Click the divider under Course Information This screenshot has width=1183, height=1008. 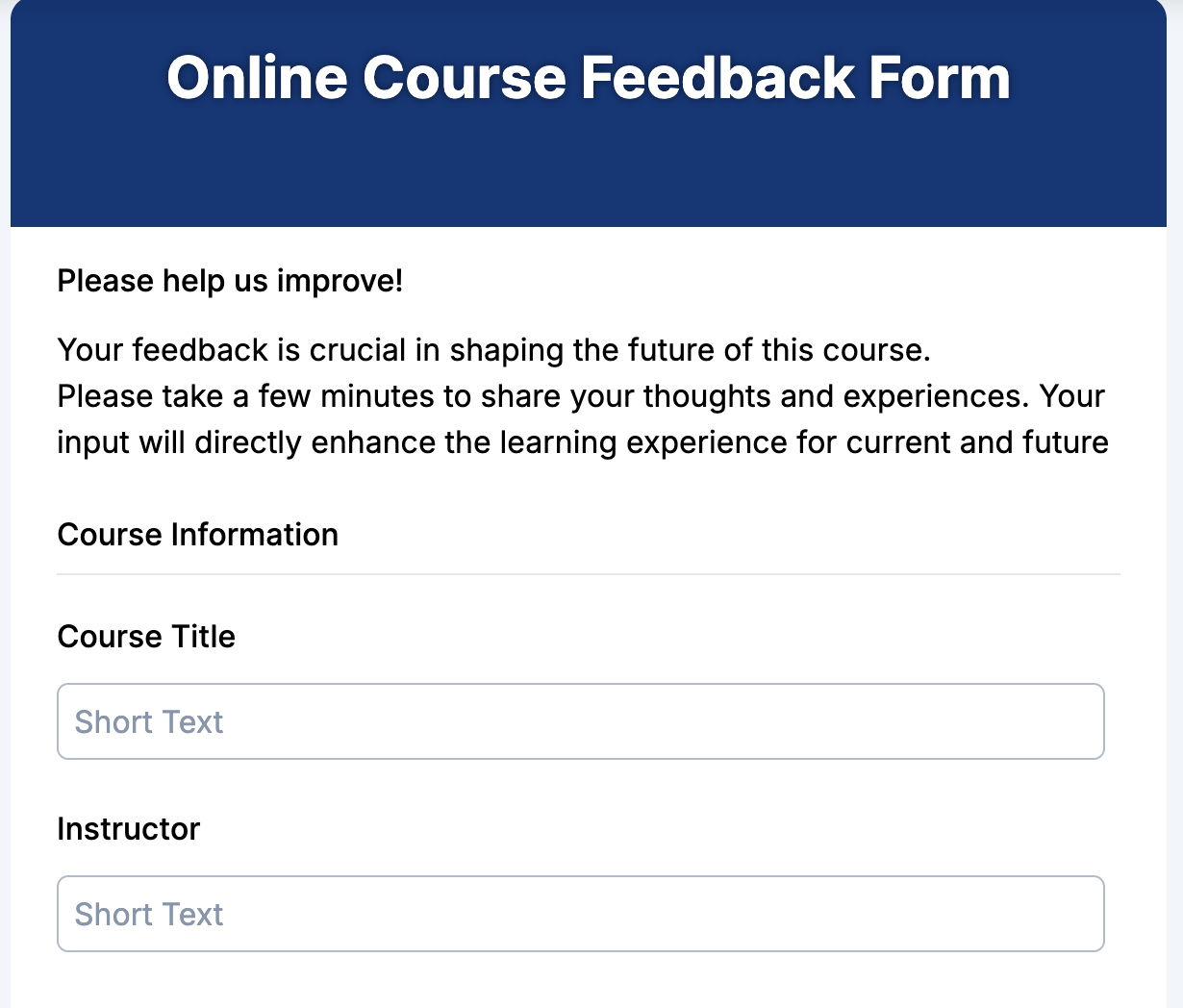coord(589,572)
